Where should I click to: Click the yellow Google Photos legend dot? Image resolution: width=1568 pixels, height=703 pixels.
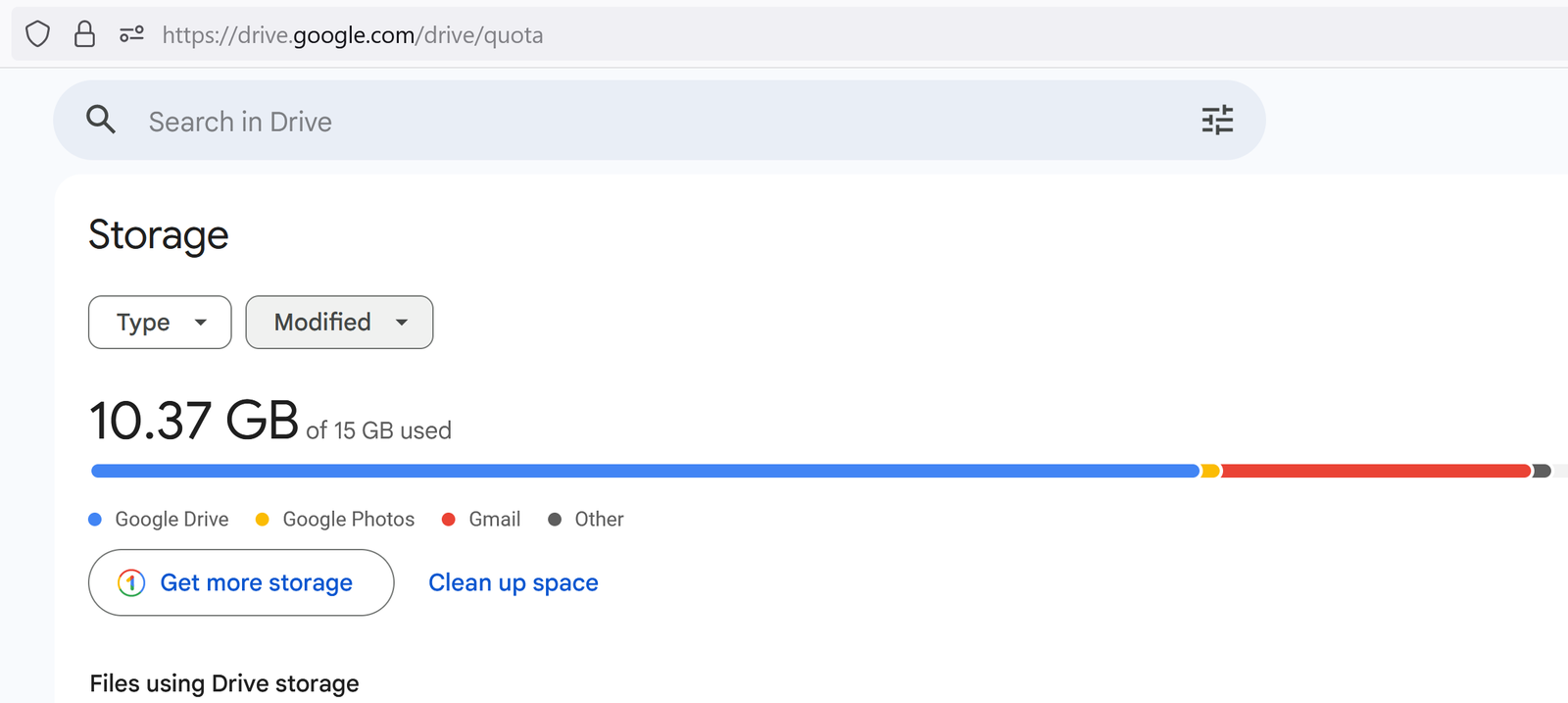tap(262, 520)
